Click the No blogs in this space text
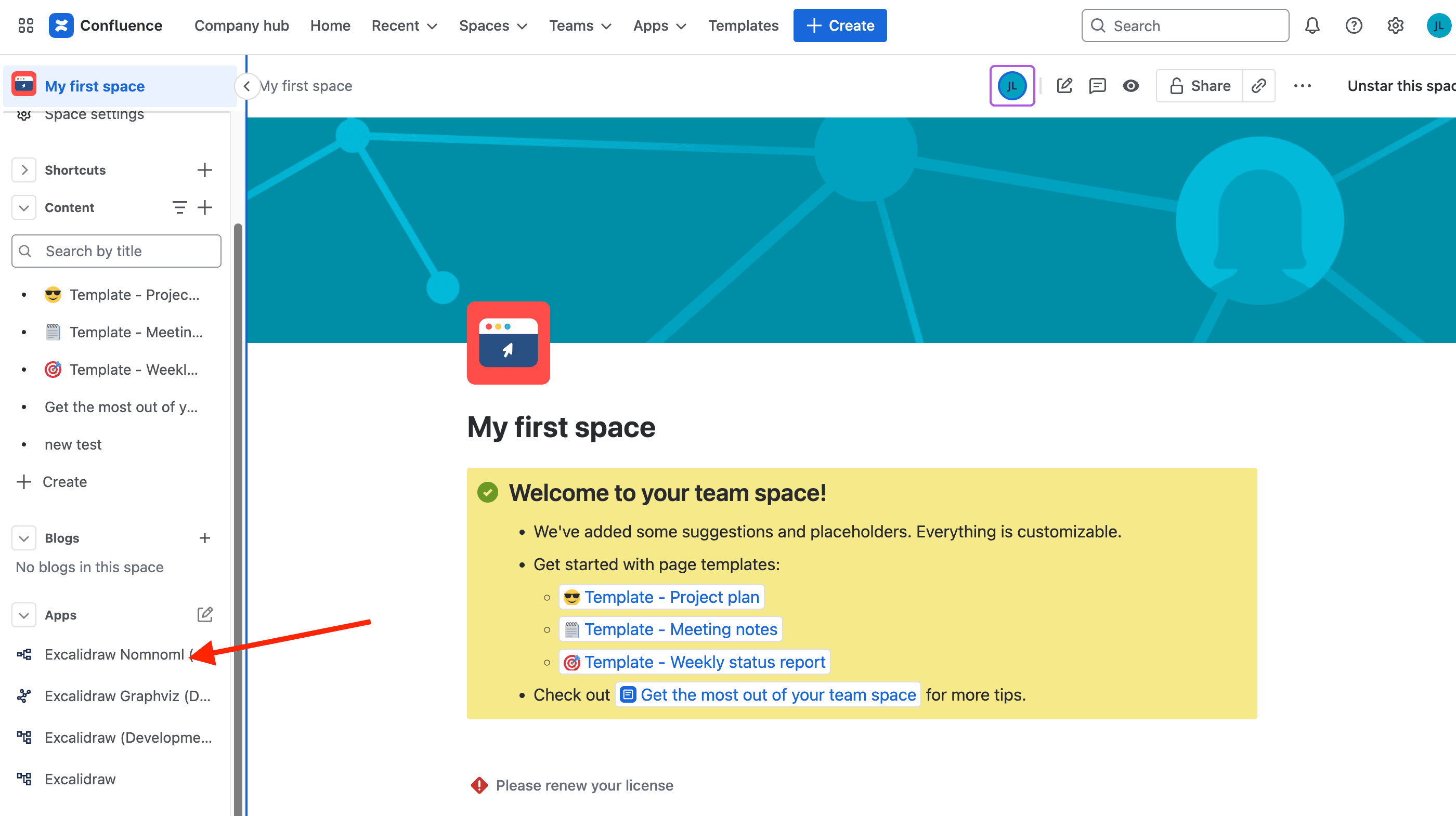Screen dimensions: 1456x816 click(x=89, y=568)
